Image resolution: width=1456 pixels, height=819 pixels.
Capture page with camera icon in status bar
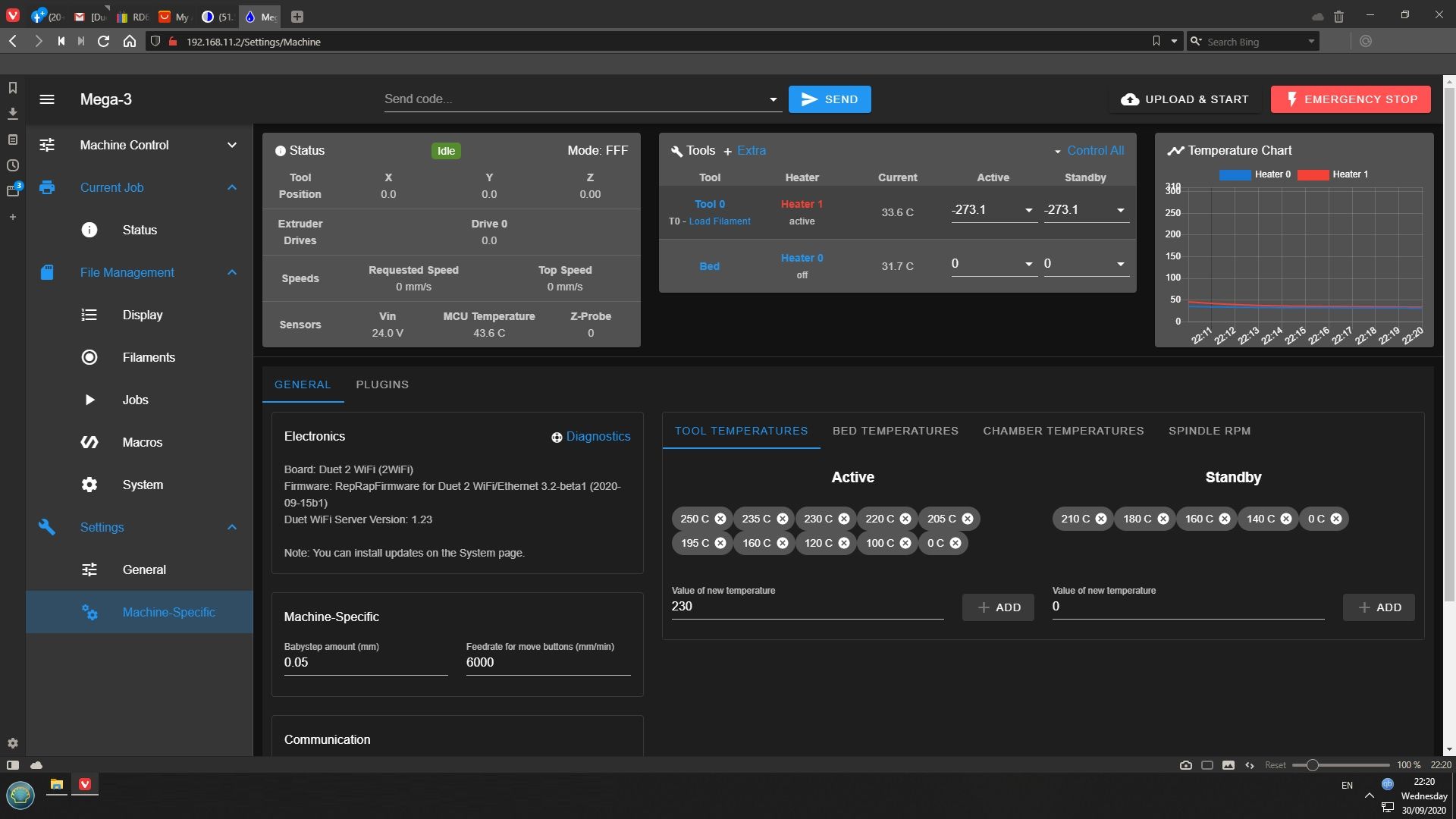(x=1186, y=765)
